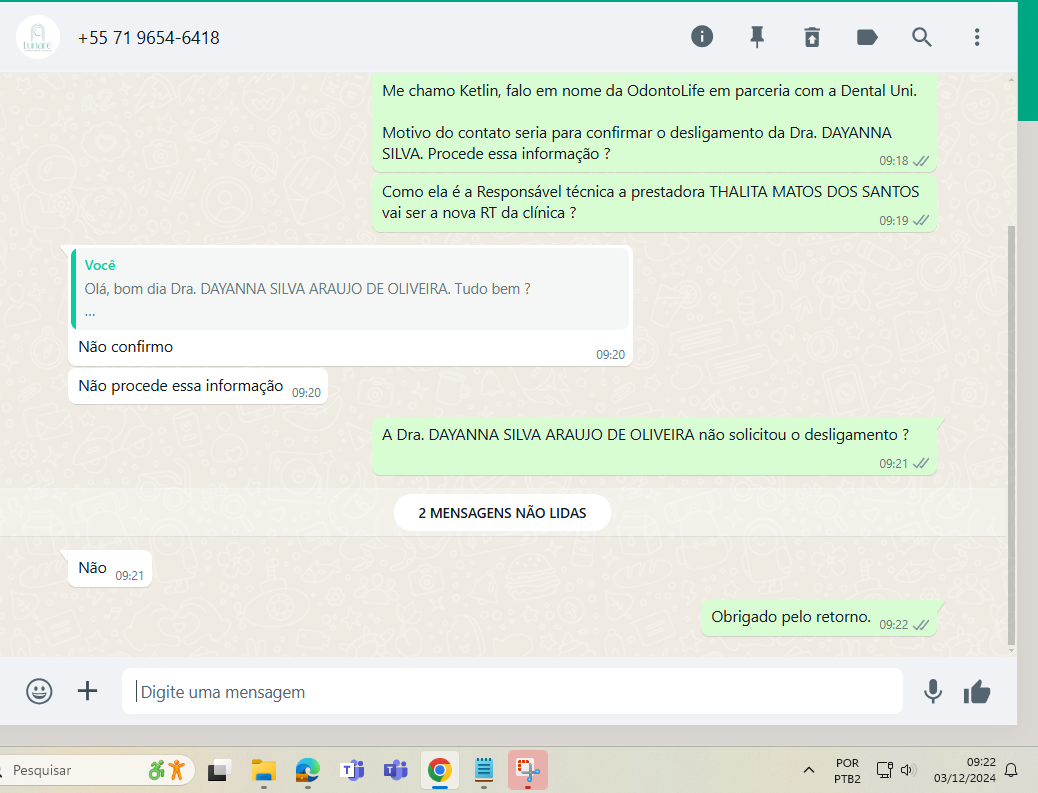Pin this conversation with the pin icon
The width and height of the screenshot is (1038, 793).
(757, 37)
